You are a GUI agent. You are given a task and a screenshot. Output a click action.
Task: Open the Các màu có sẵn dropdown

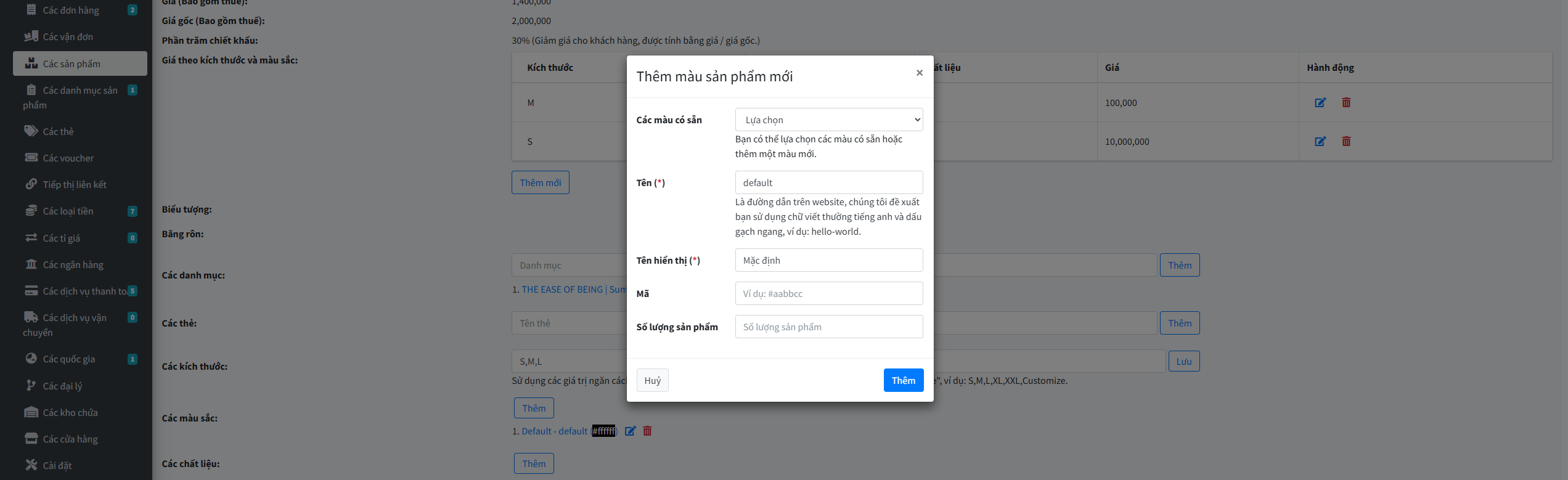(828, 120)
